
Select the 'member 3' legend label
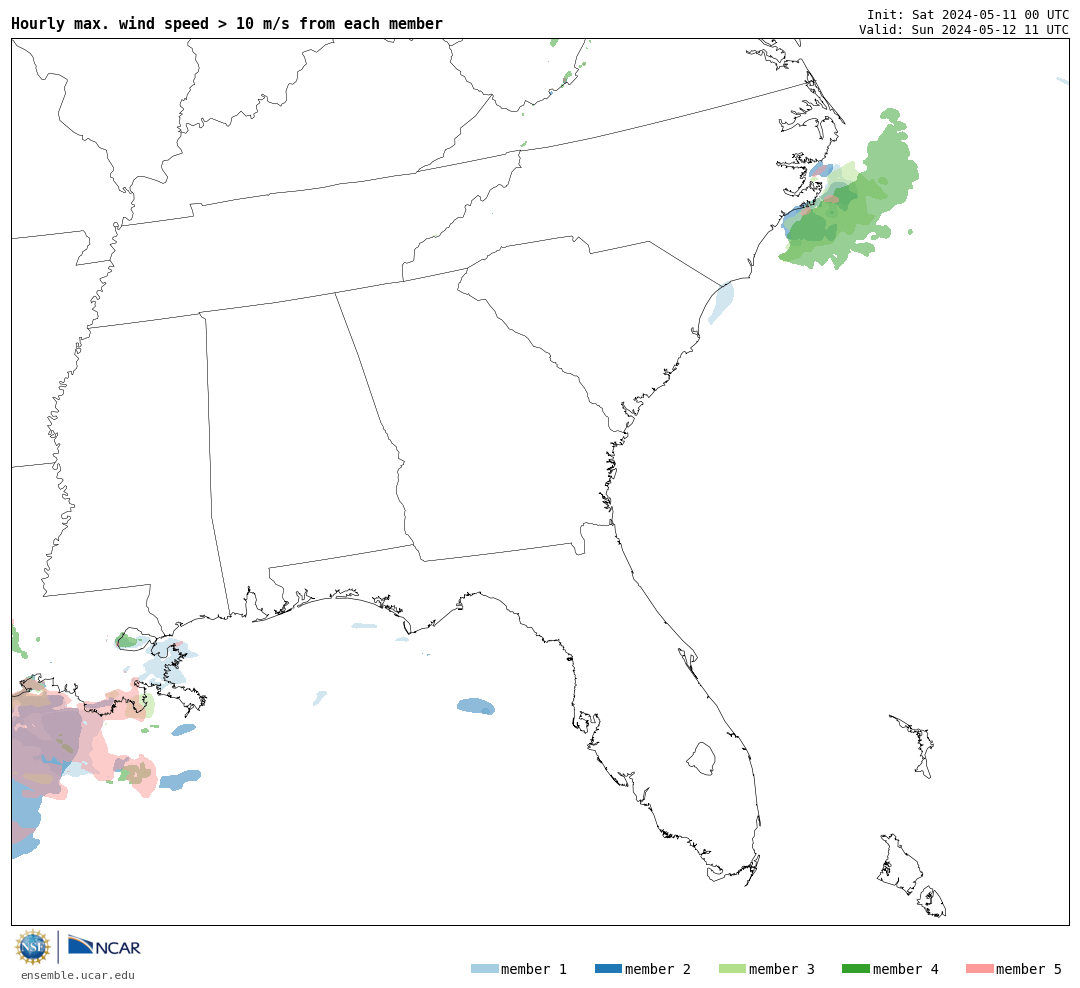[x=782, y=969]
